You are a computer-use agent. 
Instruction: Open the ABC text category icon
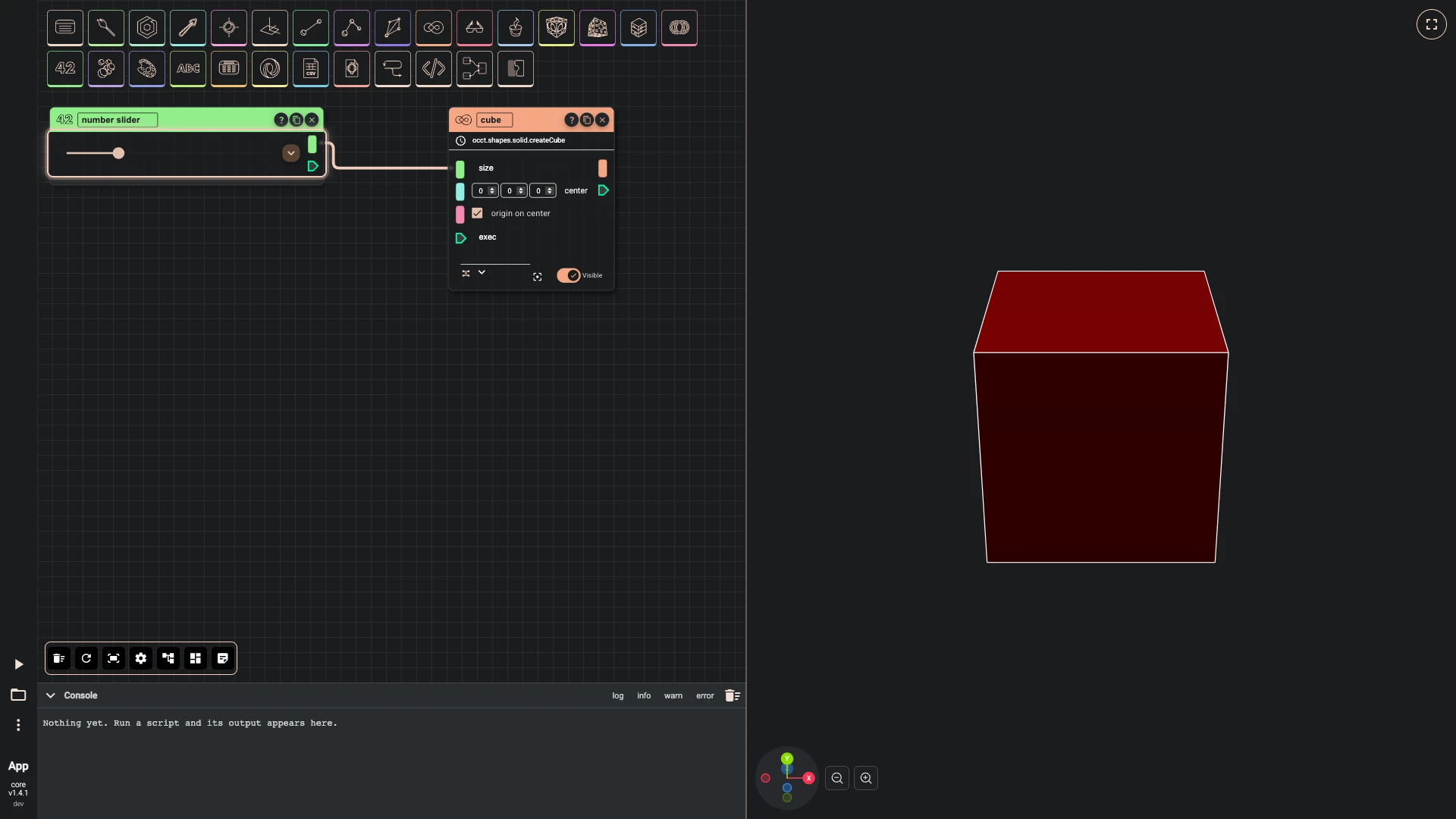coord(188,69)
